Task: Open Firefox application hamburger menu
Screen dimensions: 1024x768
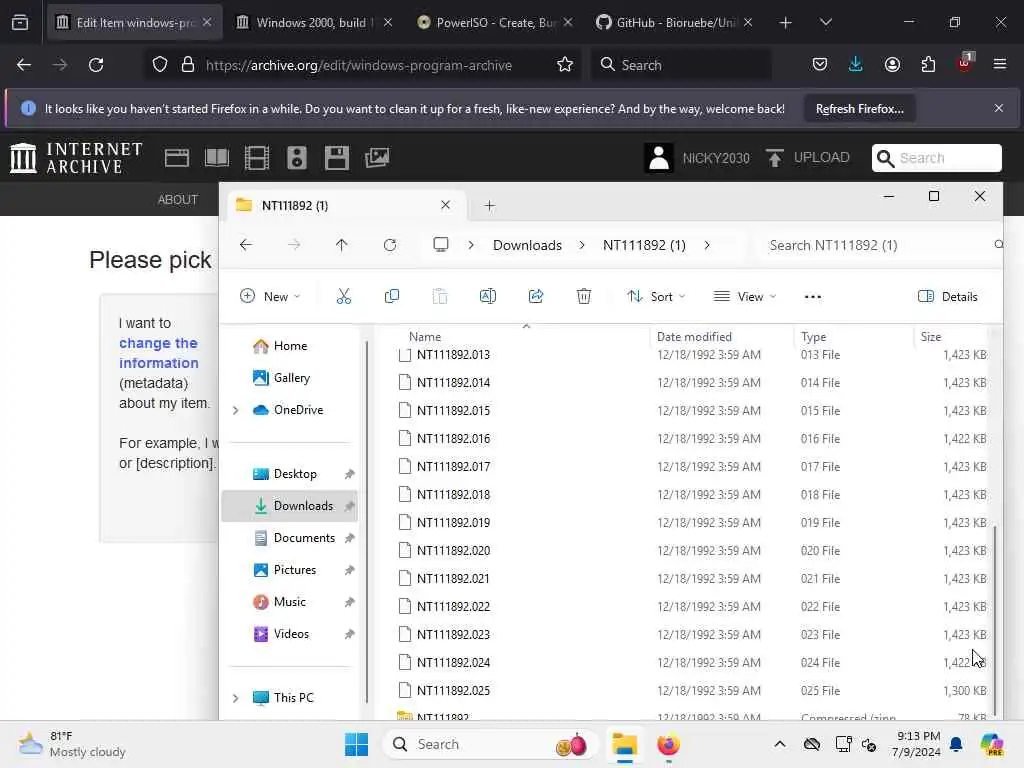Action: point(999,65)
